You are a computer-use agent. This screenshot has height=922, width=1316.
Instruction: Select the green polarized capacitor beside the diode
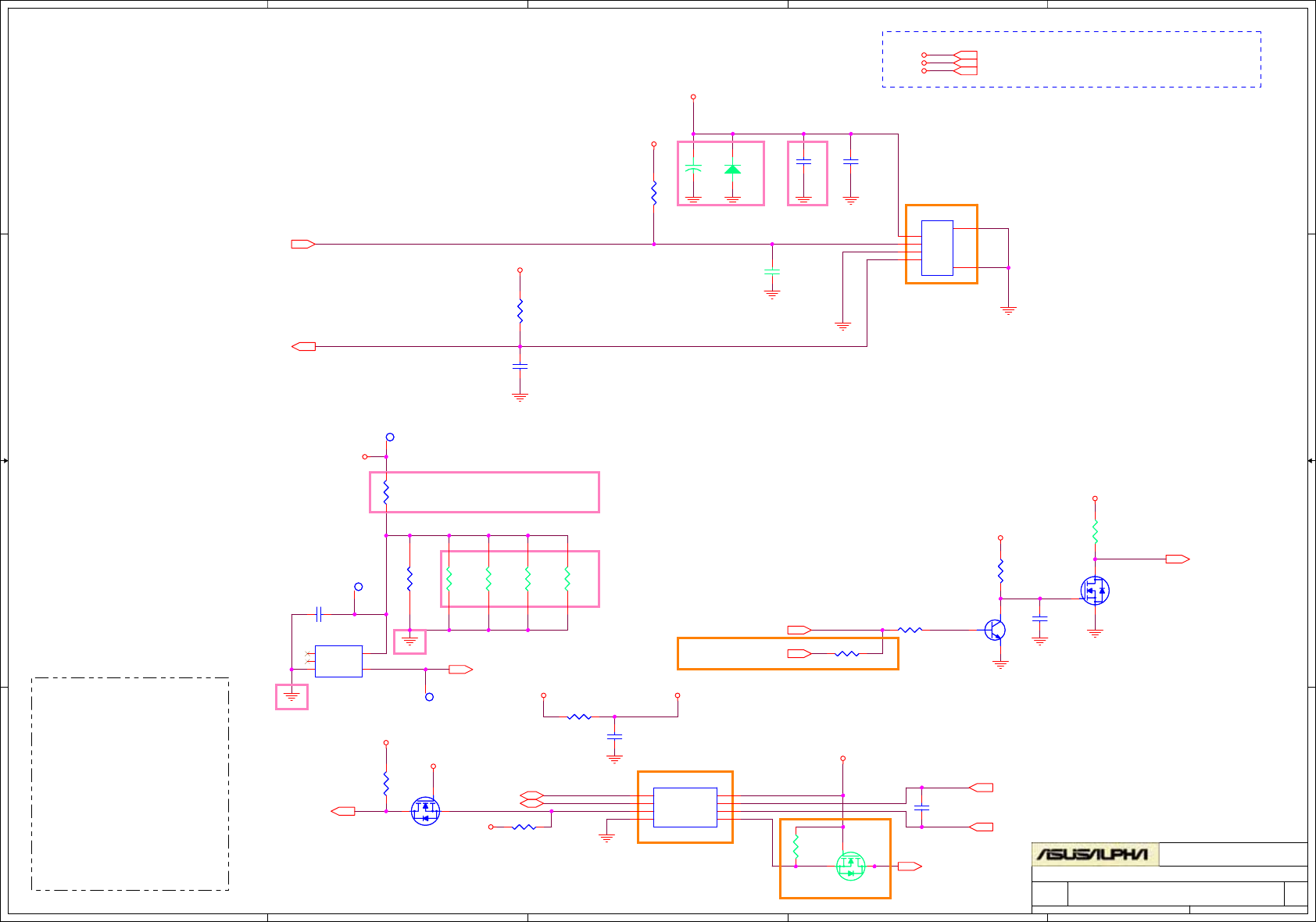693,168
